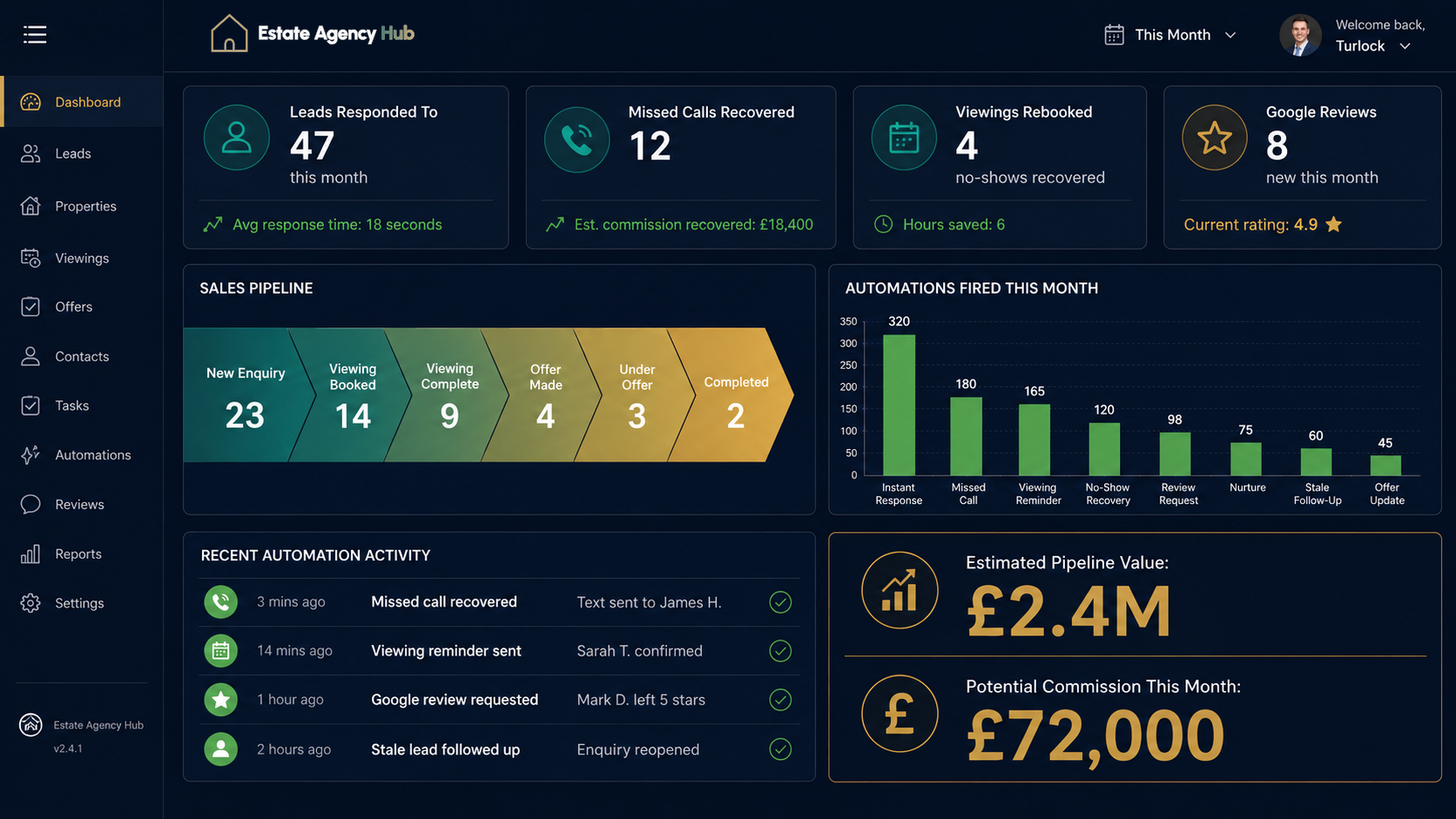Image resolution: width=1456 pixels, height=819 pixels.
Task: Click the check mark for Stale lead followed up
Action: (780, 749)
